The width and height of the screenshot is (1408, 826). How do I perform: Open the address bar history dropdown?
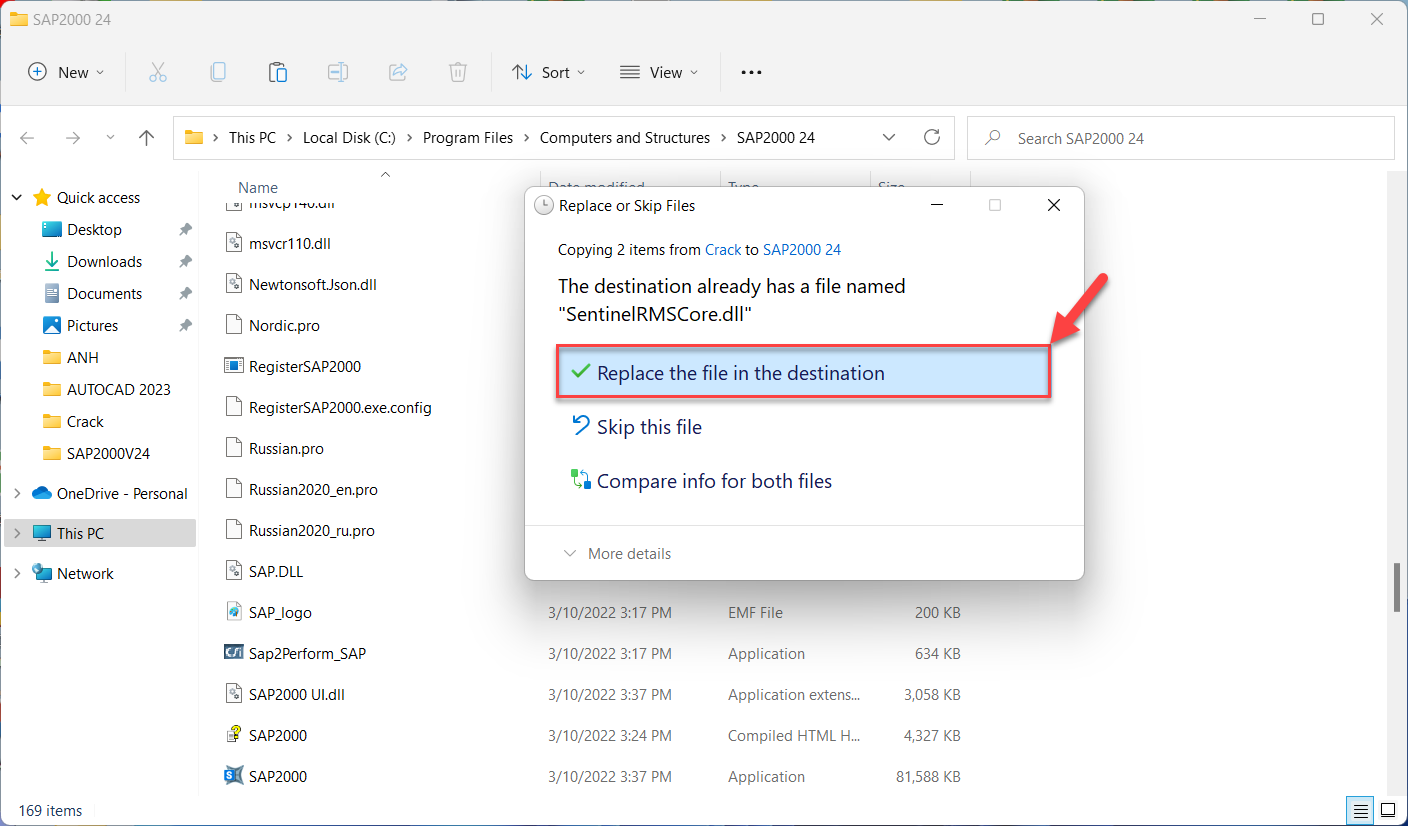pos(889,138)
